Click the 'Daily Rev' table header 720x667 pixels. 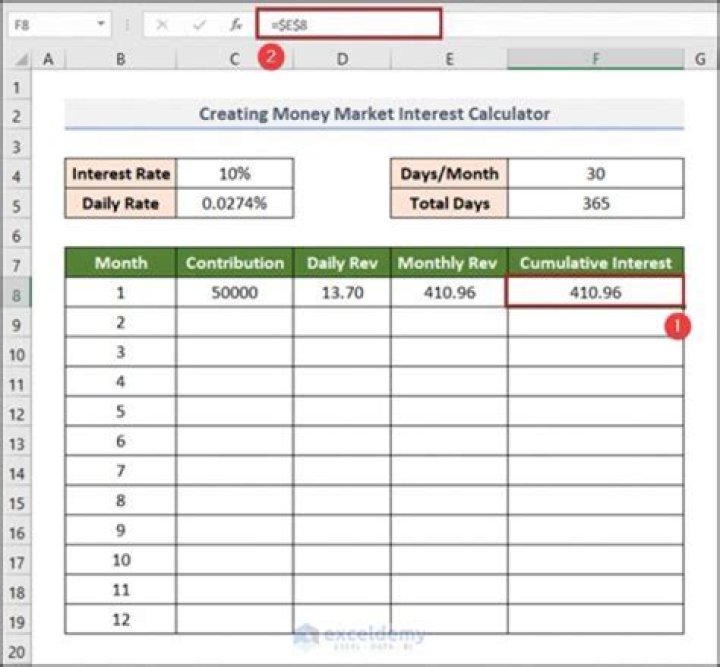tap(342, 263)
